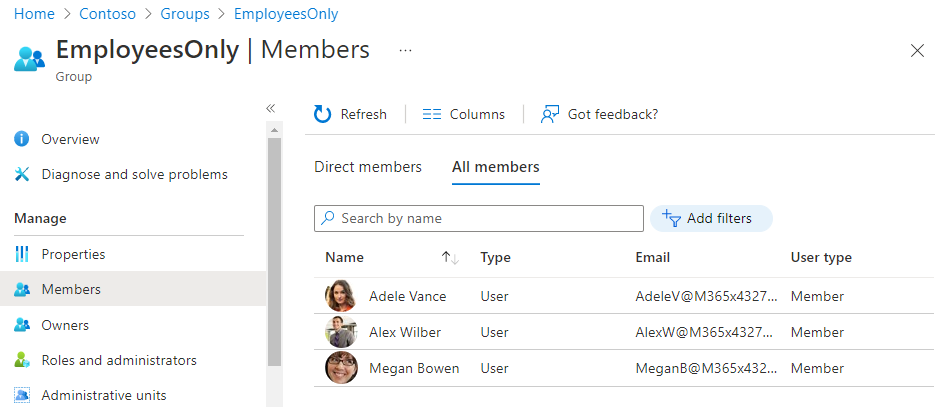This screenshot has width=939, height=407.
Task: Go to Groups breadcrumb link
Action: (x=187, y=14)
